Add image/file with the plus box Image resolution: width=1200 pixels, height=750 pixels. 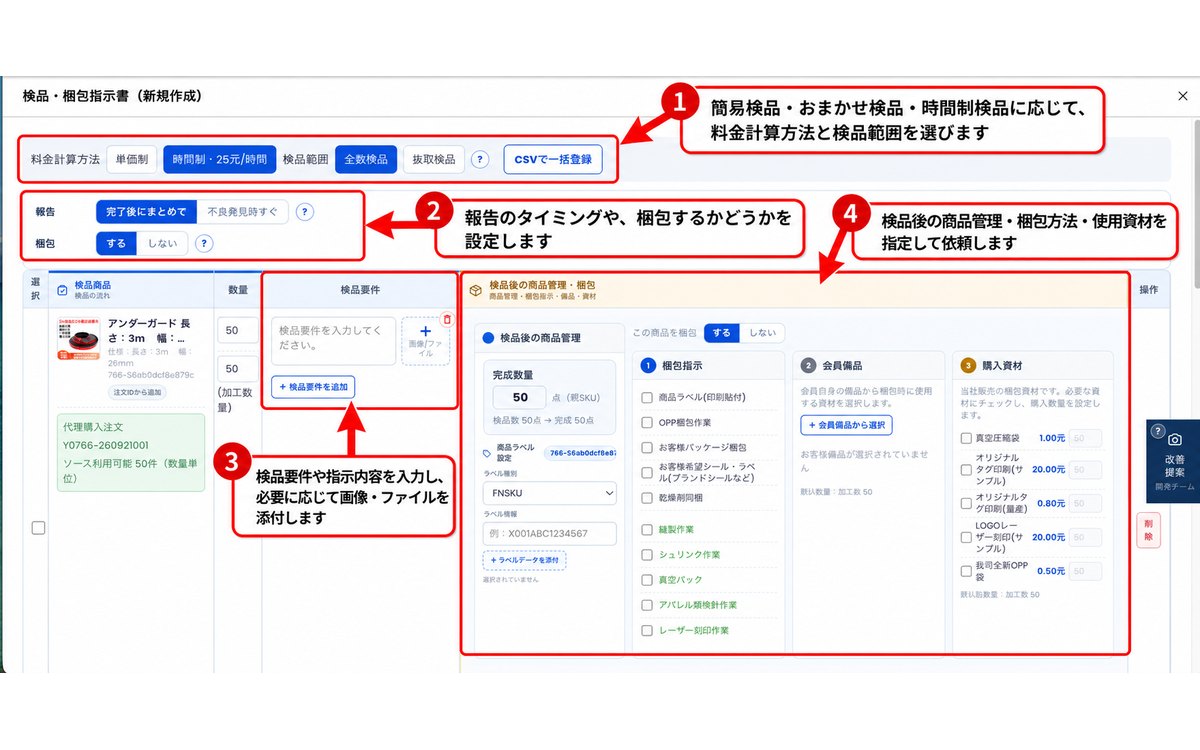click(425, 341)
